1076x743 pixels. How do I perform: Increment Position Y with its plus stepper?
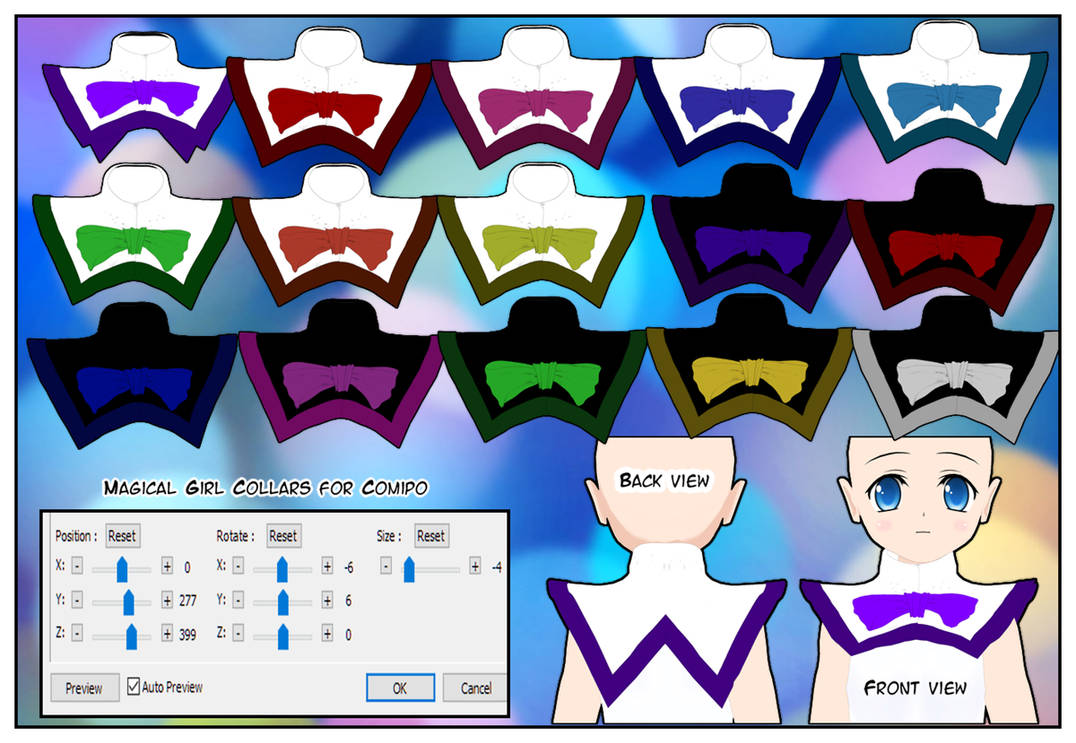(x=168, y=601)
